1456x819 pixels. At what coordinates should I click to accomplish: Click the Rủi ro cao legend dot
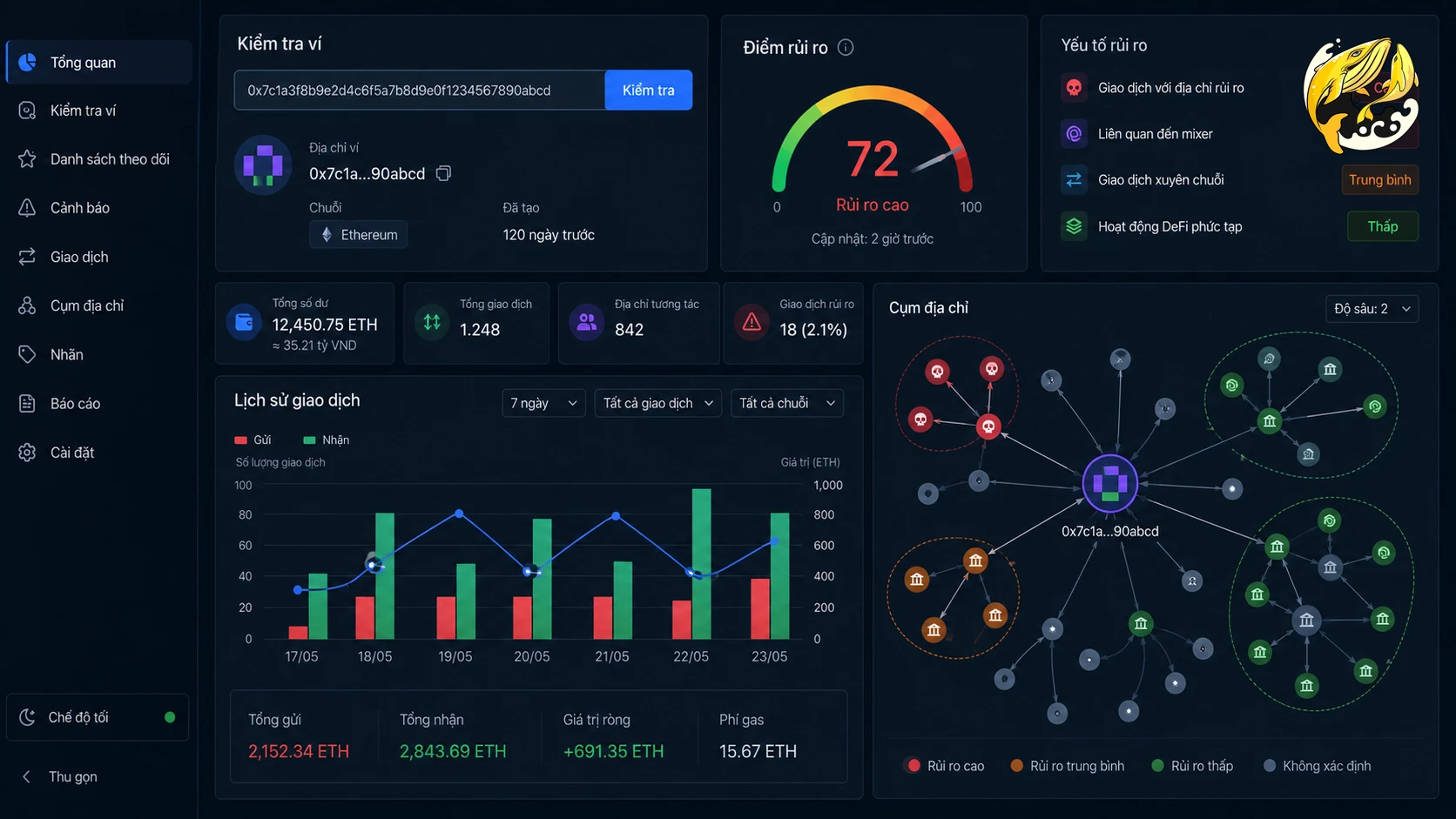(x=913, y=766)
